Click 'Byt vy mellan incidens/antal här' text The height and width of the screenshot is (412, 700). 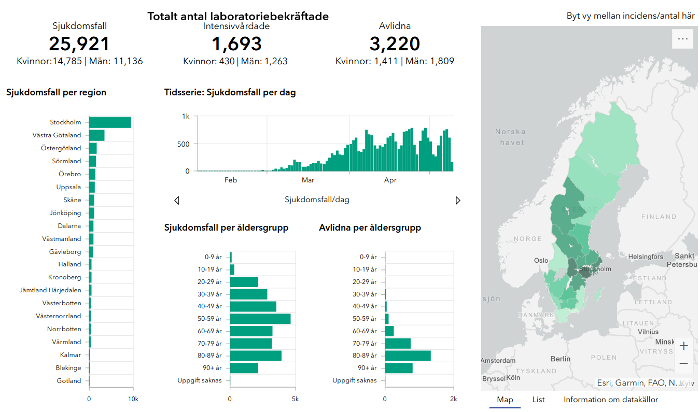[x=630, y=16]
